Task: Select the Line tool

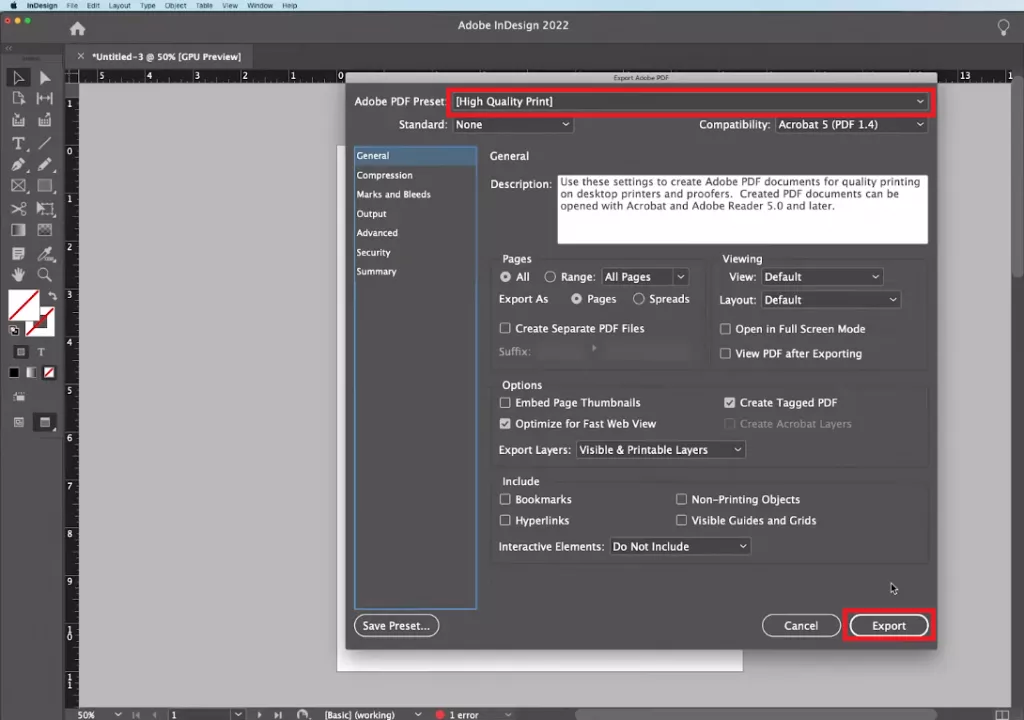Action: [x=45, y=143]
